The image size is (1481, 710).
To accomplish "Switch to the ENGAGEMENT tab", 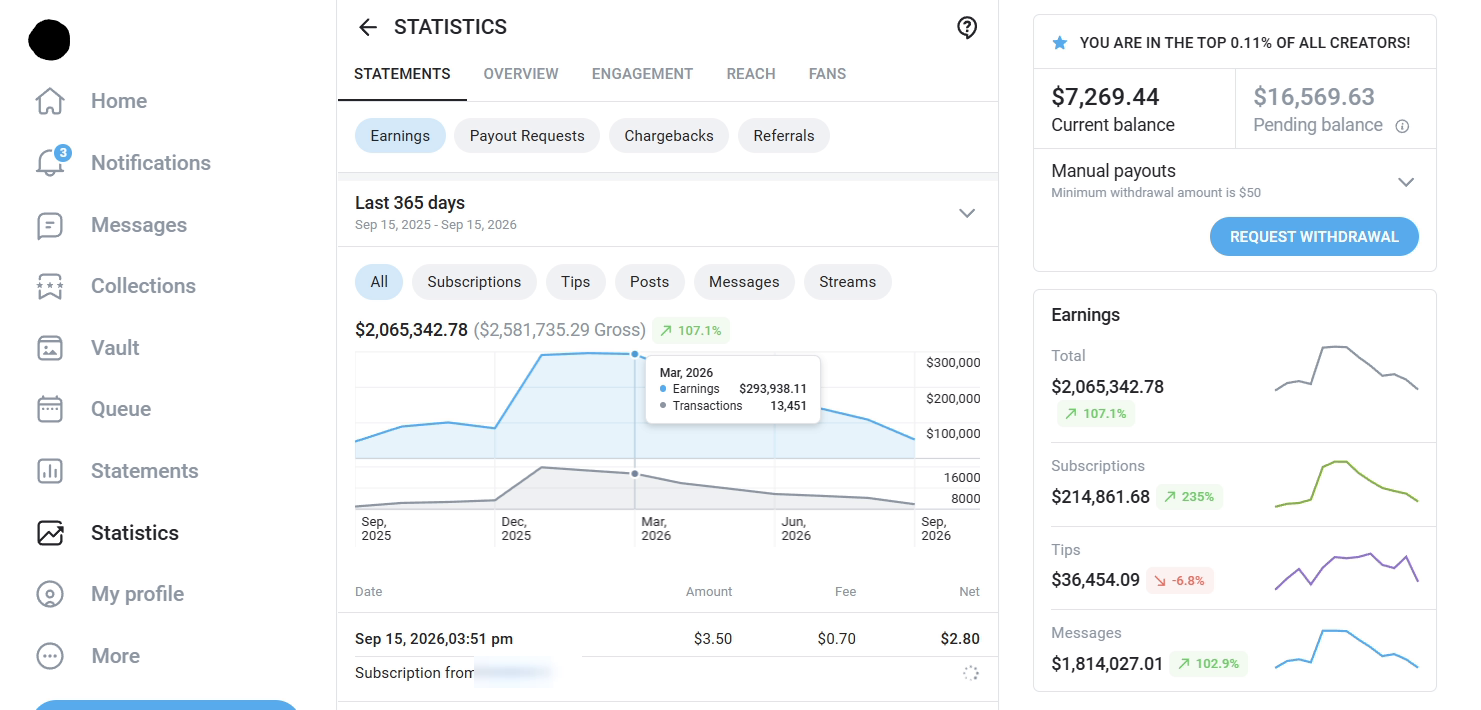I will [x=642, y=74].
